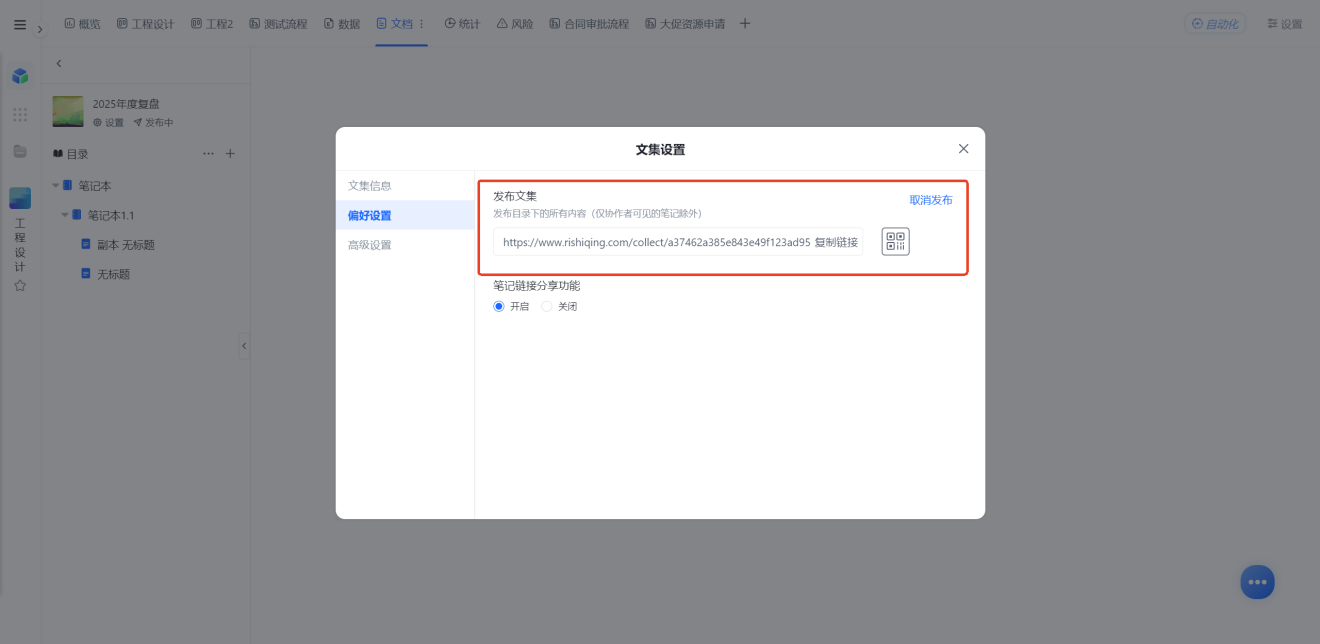
Task: Open the 文档 tab options dots
Action: pos(421,23)
